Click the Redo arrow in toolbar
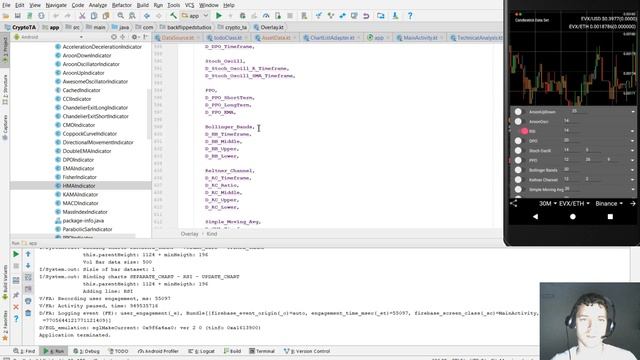 tap(67, 16)
